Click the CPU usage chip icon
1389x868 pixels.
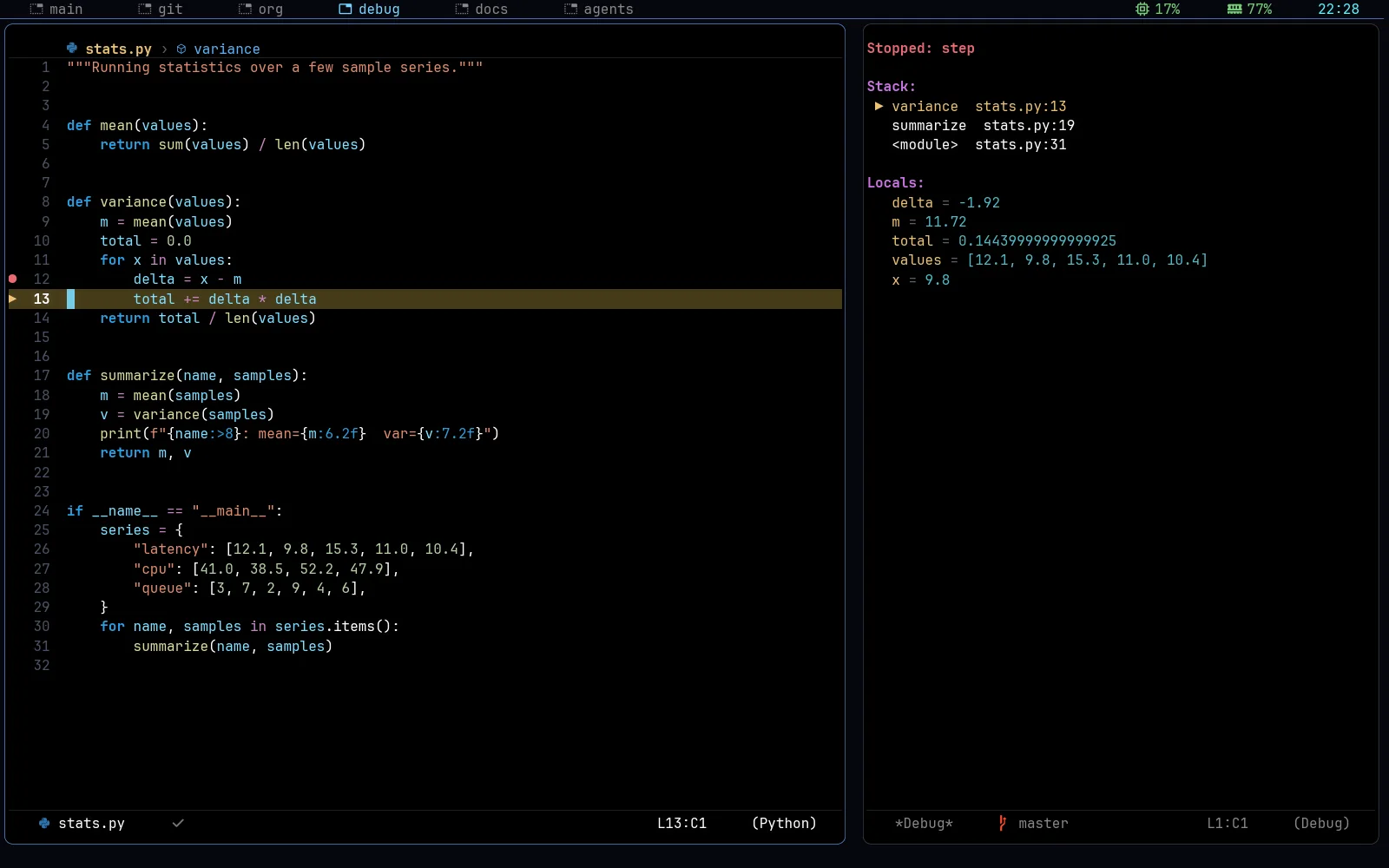pyautogui.click(x=1142, y=10)
